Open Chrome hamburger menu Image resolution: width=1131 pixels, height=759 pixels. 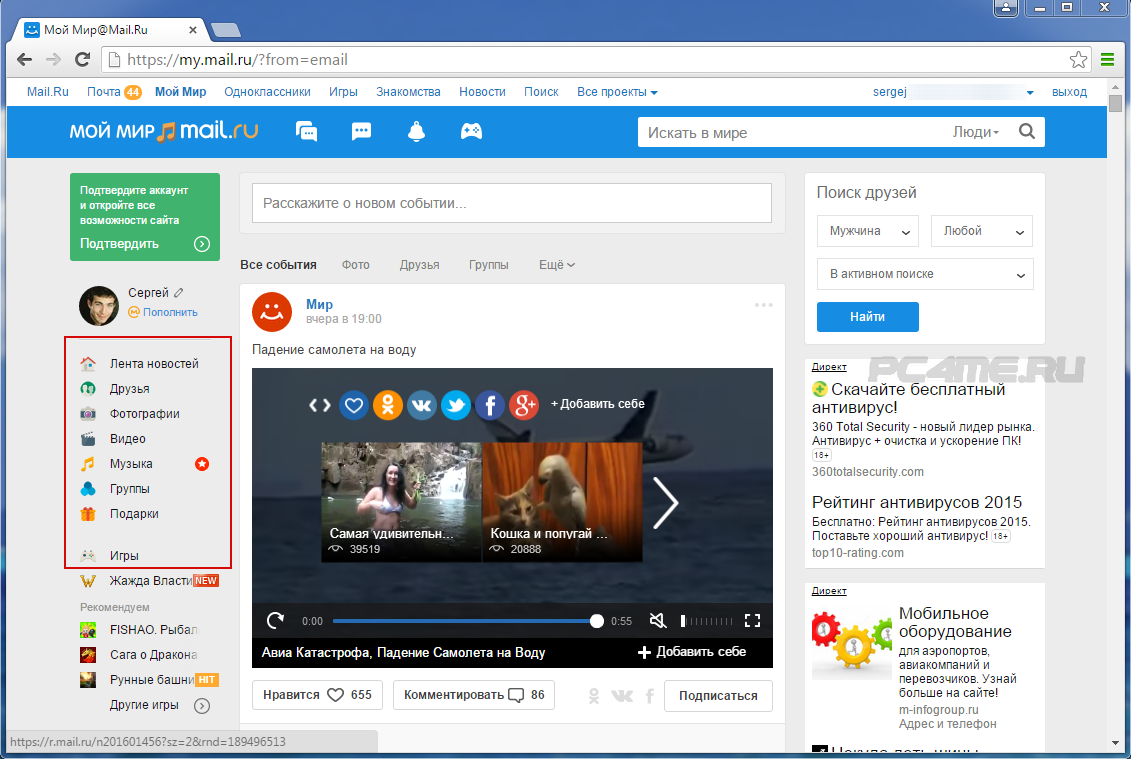1108,60
